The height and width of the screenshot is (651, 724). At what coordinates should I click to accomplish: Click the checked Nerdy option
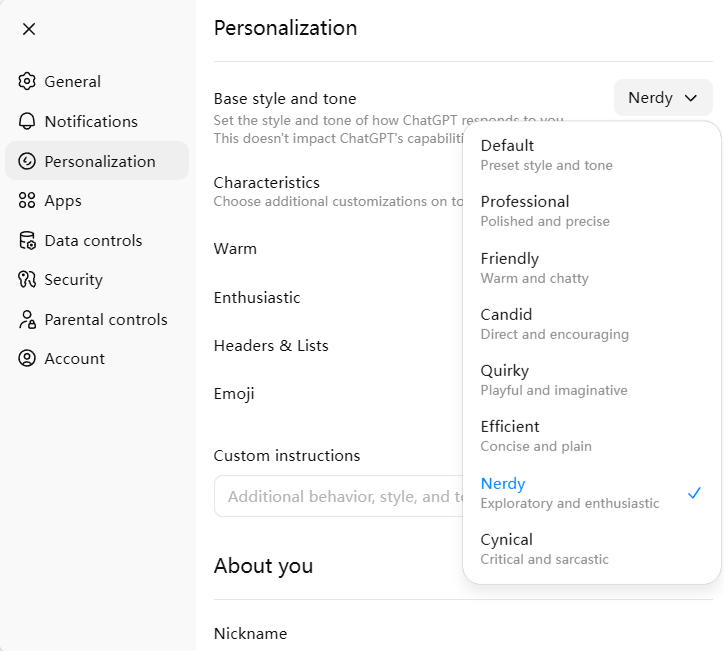point(591,493)
